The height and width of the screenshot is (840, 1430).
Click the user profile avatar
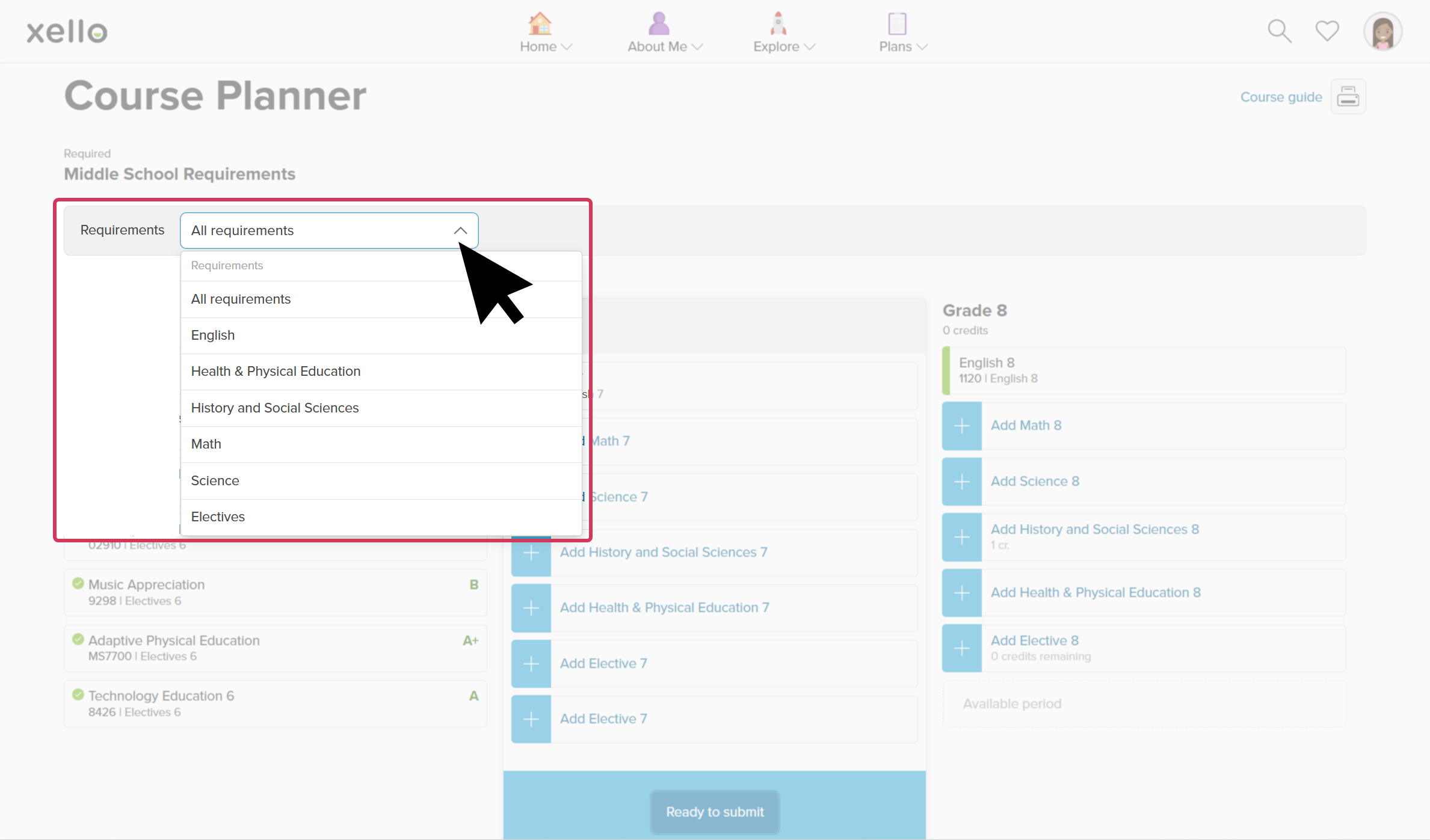[x=1382, y=31]
